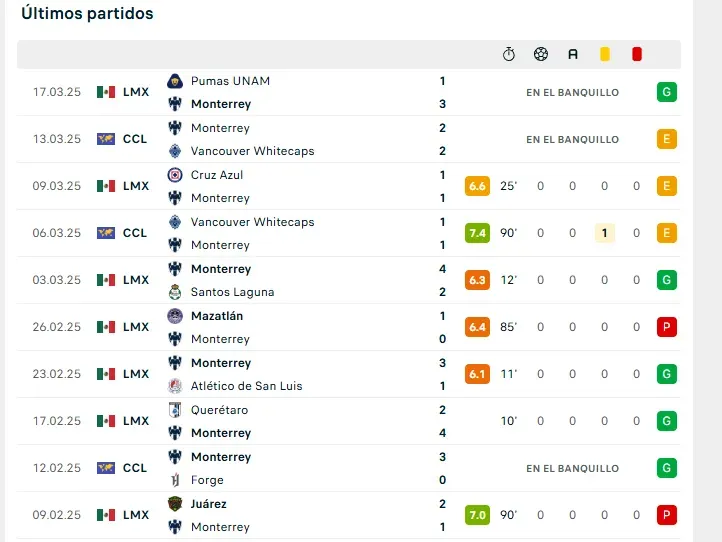Click the Pumas UNAM team crest
The height and width of the screenshot is (542, 722).
(x=175, y=81)
